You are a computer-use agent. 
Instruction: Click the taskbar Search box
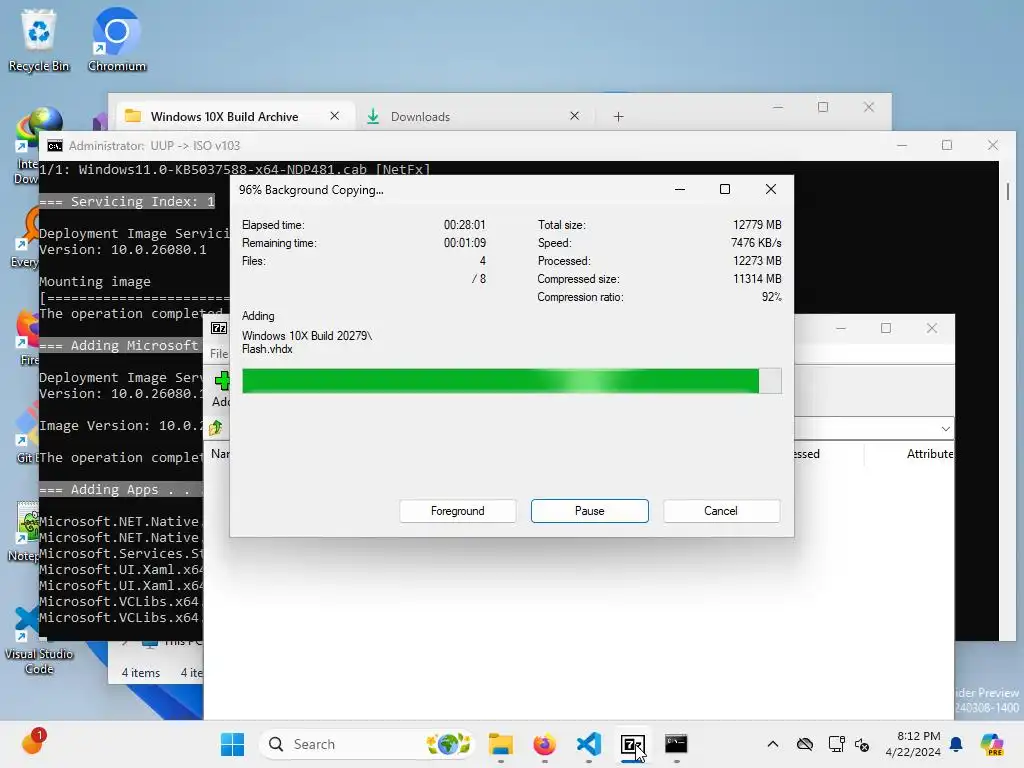click(366, 744)
